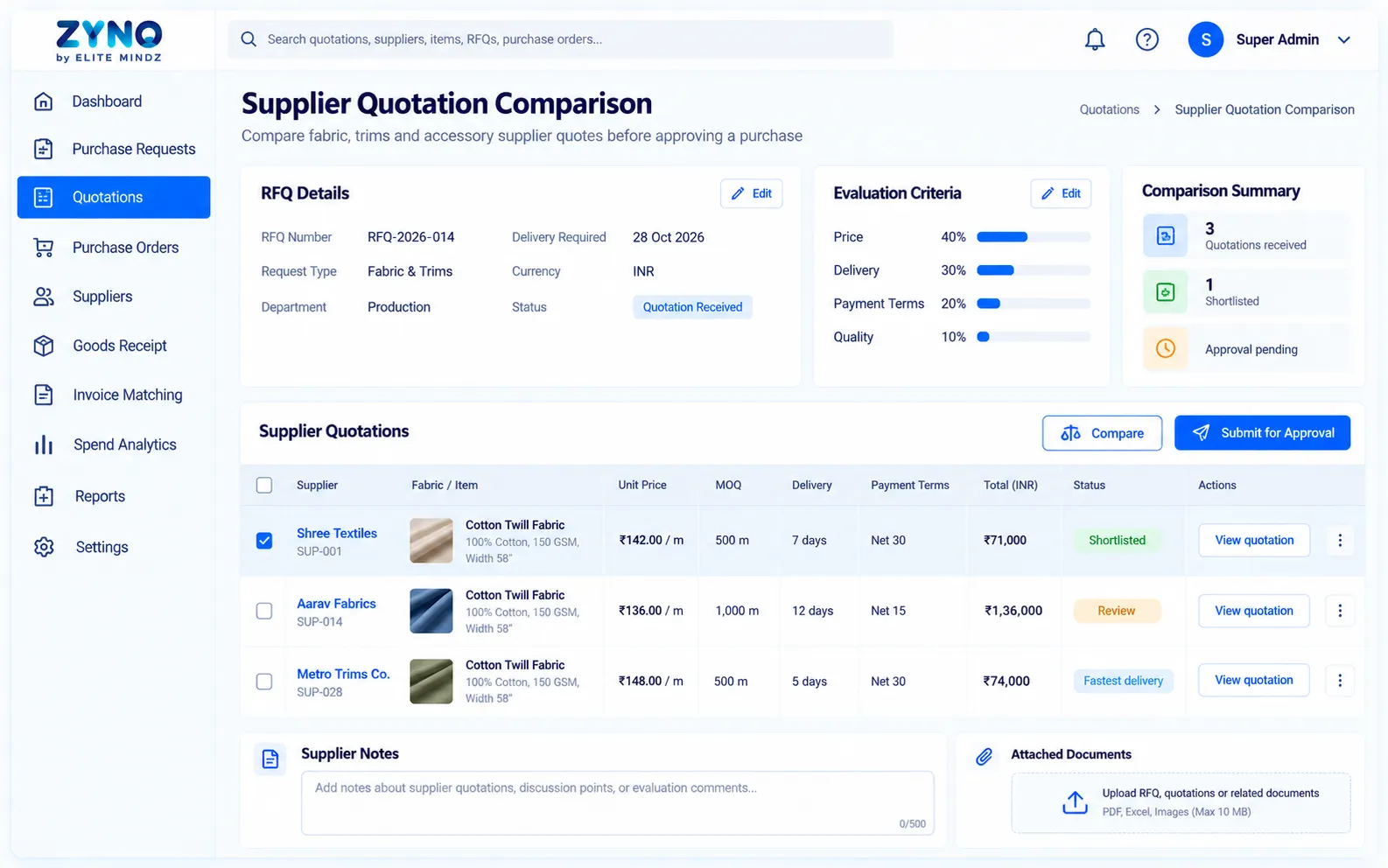Click the ZYNO logo
Image resolution: width=1388 pixels, height=868 pixels.
point(109,41)
